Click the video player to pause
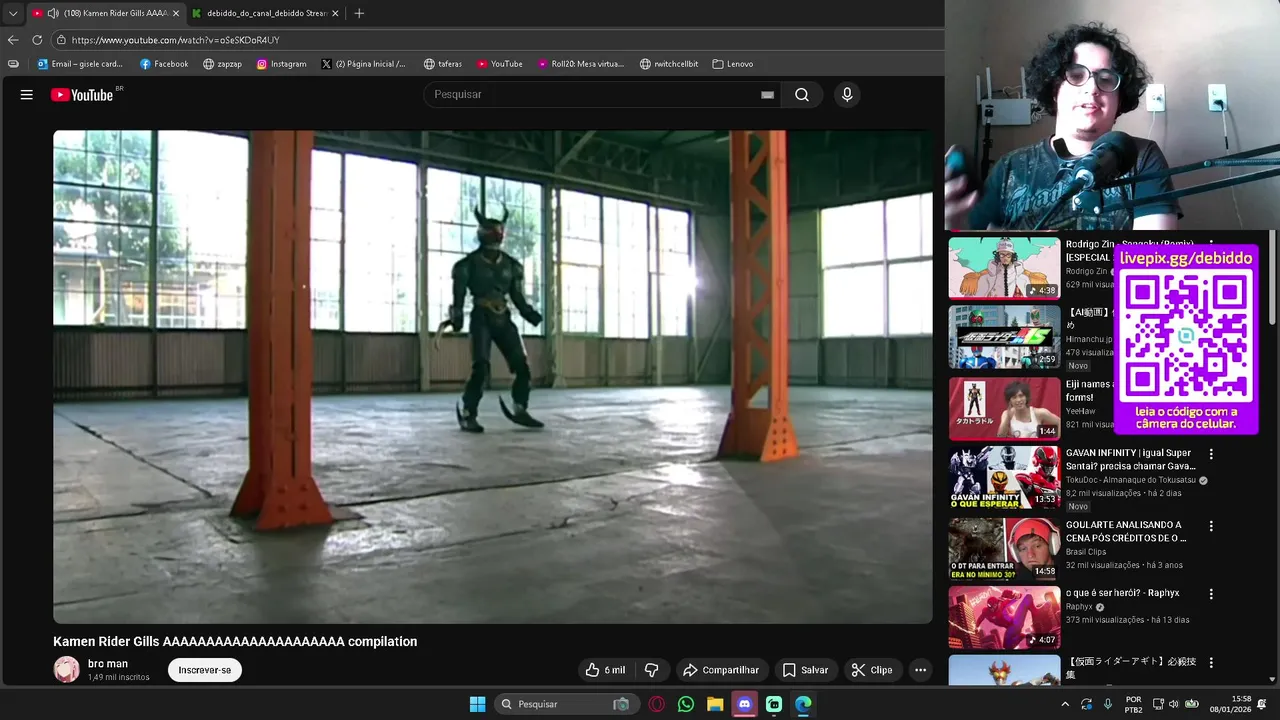This screenshot has width=1280, height=720. [x=493, y=377]
